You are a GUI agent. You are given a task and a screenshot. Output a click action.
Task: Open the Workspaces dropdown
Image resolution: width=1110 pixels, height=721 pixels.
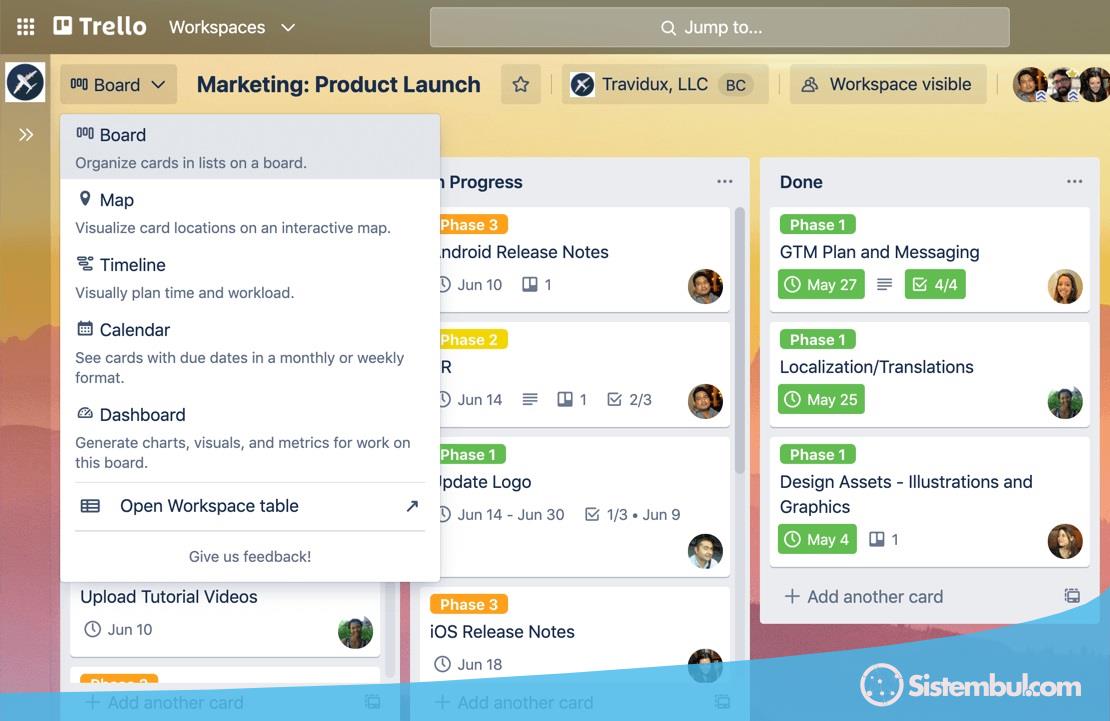point(231,27)
